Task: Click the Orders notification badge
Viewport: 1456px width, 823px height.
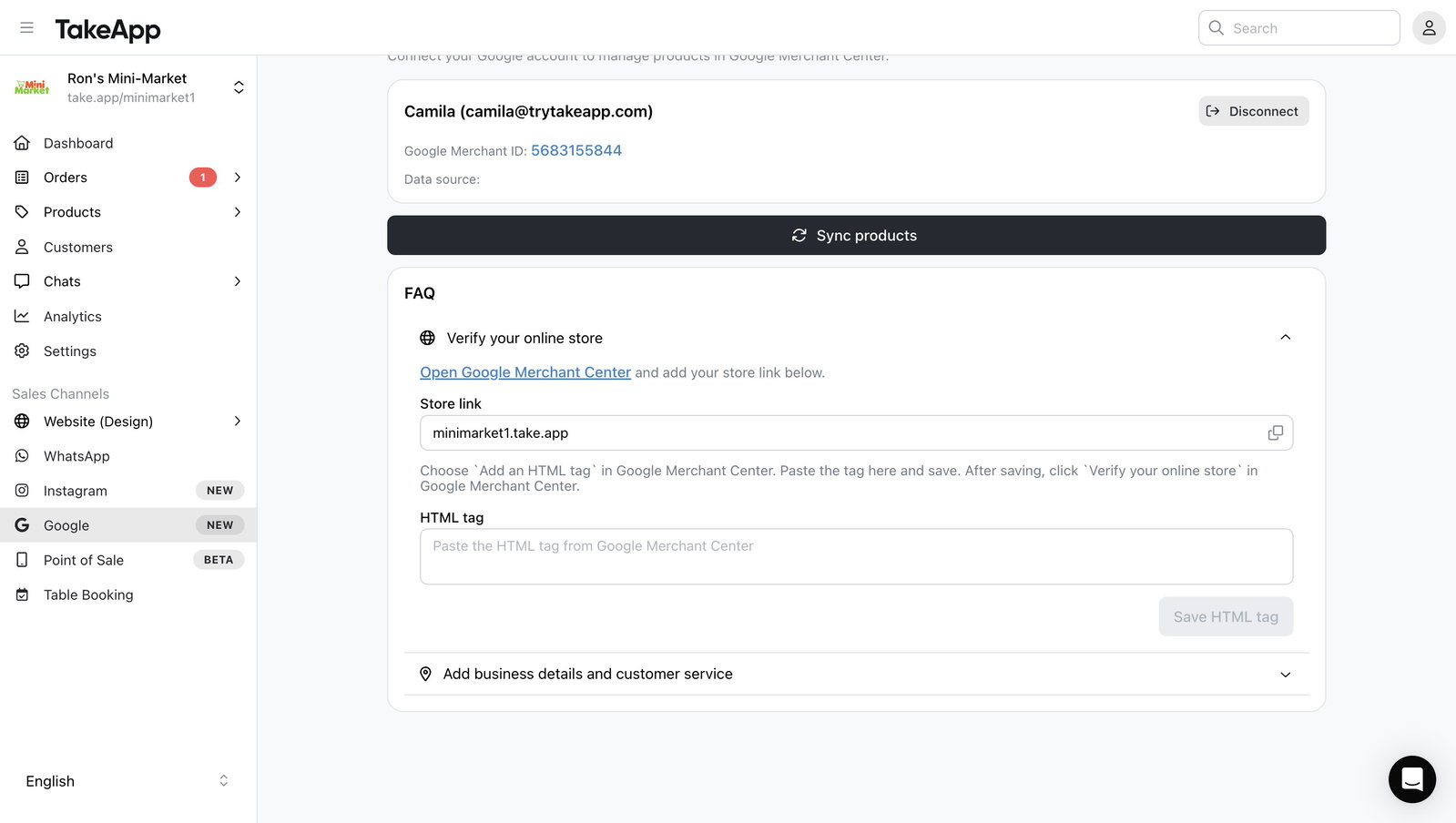Action: 203,178
